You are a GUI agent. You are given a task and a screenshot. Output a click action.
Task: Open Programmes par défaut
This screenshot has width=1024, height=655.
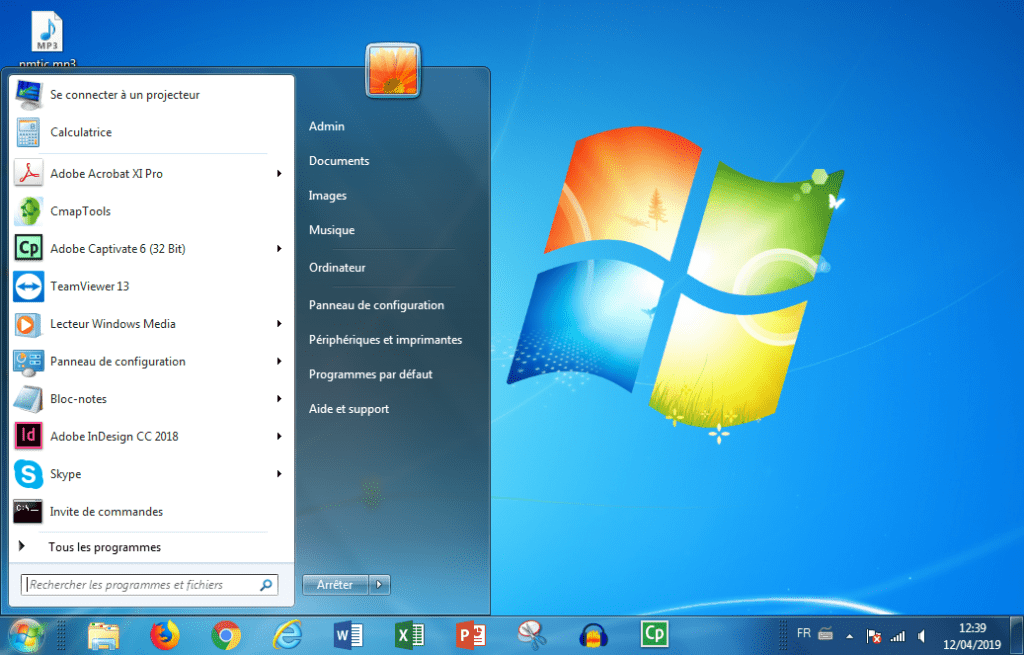(x=370, y=375)
